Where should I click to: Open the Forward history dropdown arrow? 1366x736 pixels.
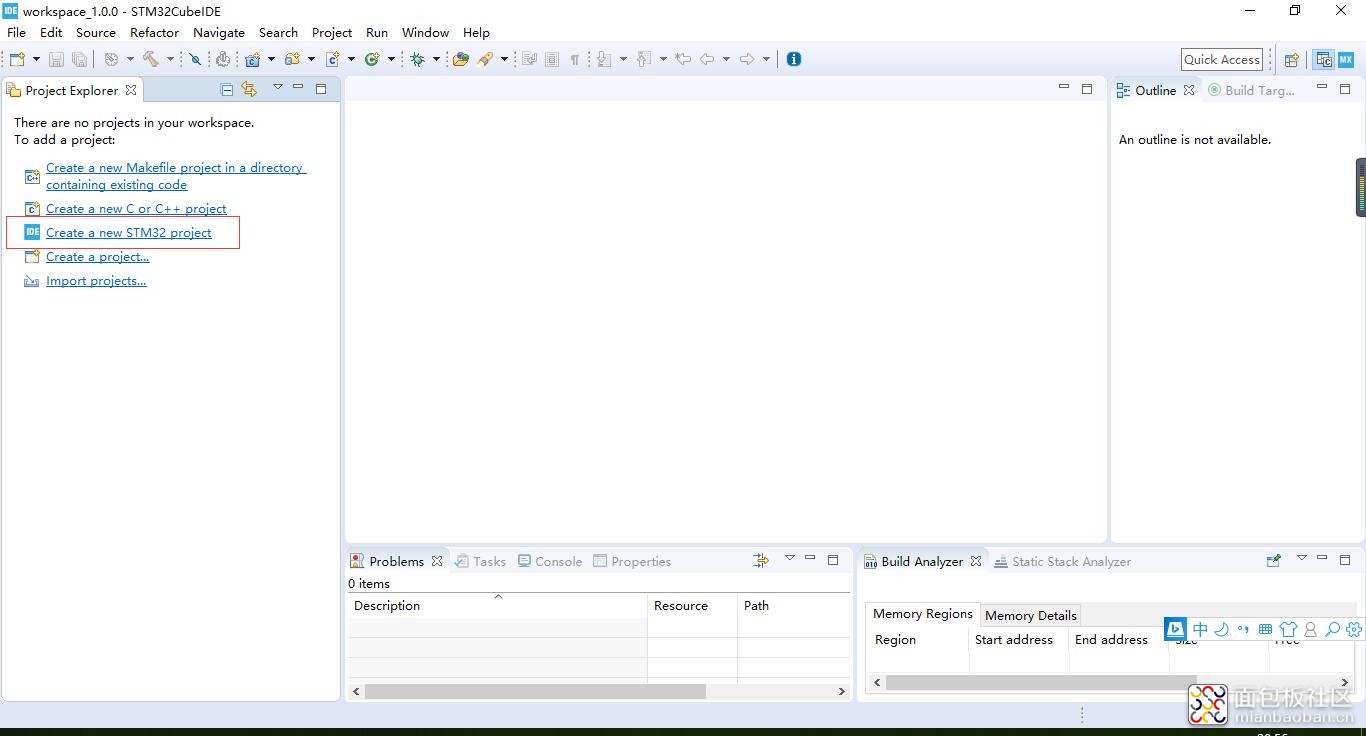(x=766, y=60)
